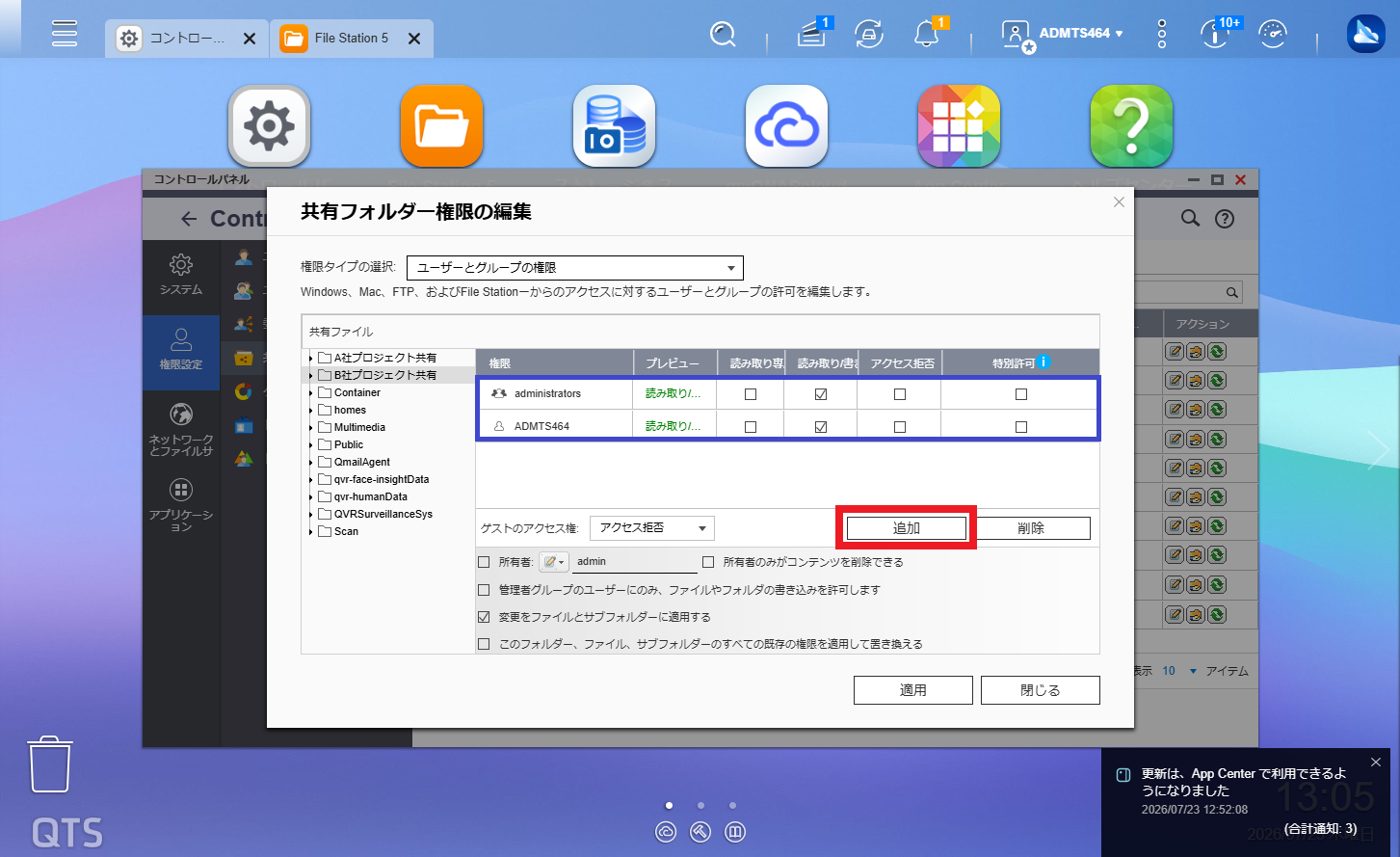Screen dimensions: 1400x857
Task: Open external devices icon in top bar
Action: (x=869, y=35)
